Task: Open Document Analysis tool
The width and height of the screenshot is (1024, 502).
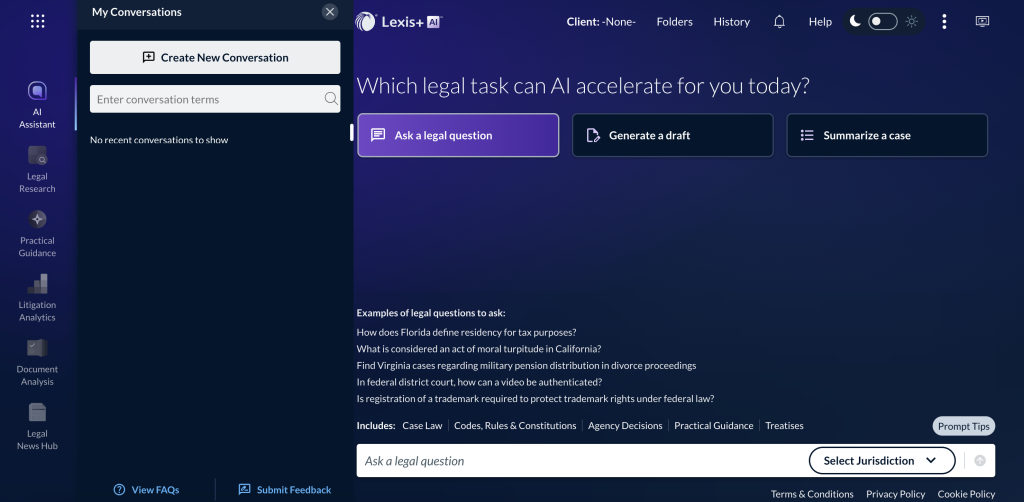Action: 37,361
